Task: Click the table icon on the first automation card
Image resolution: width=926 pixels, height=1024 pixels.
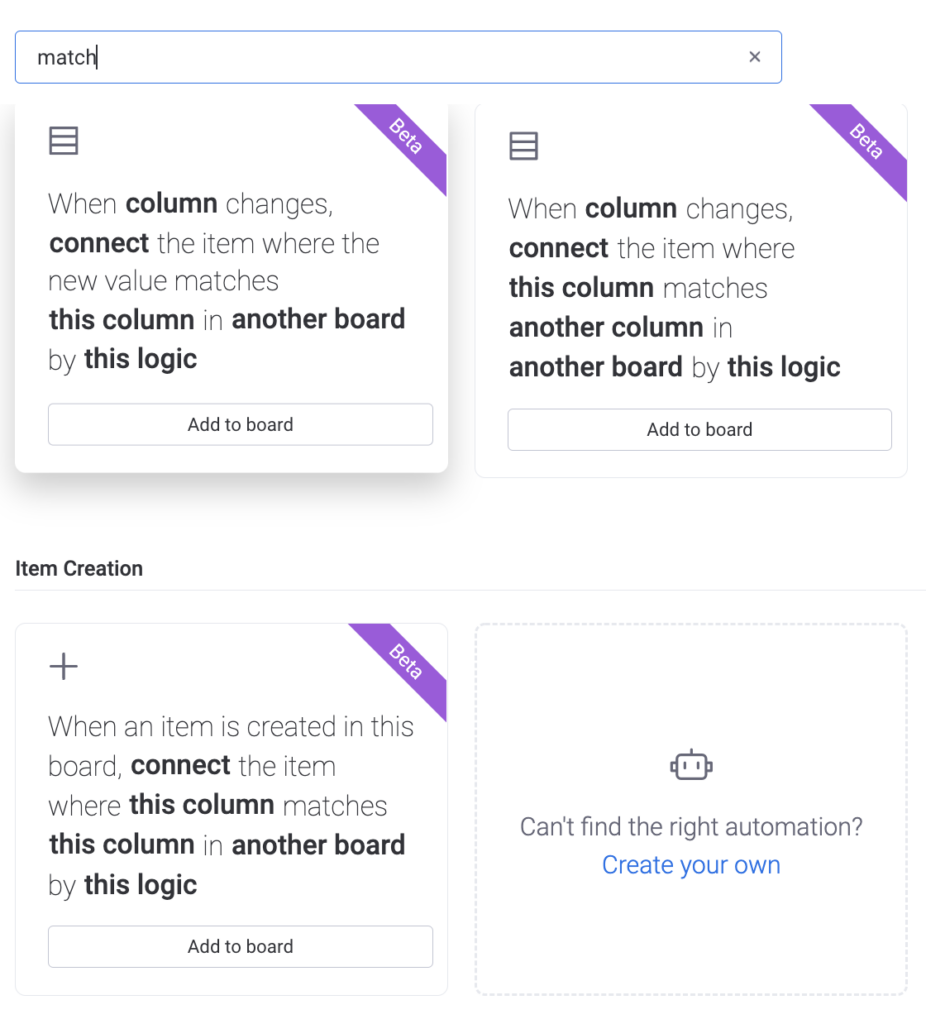Action: 63,140
